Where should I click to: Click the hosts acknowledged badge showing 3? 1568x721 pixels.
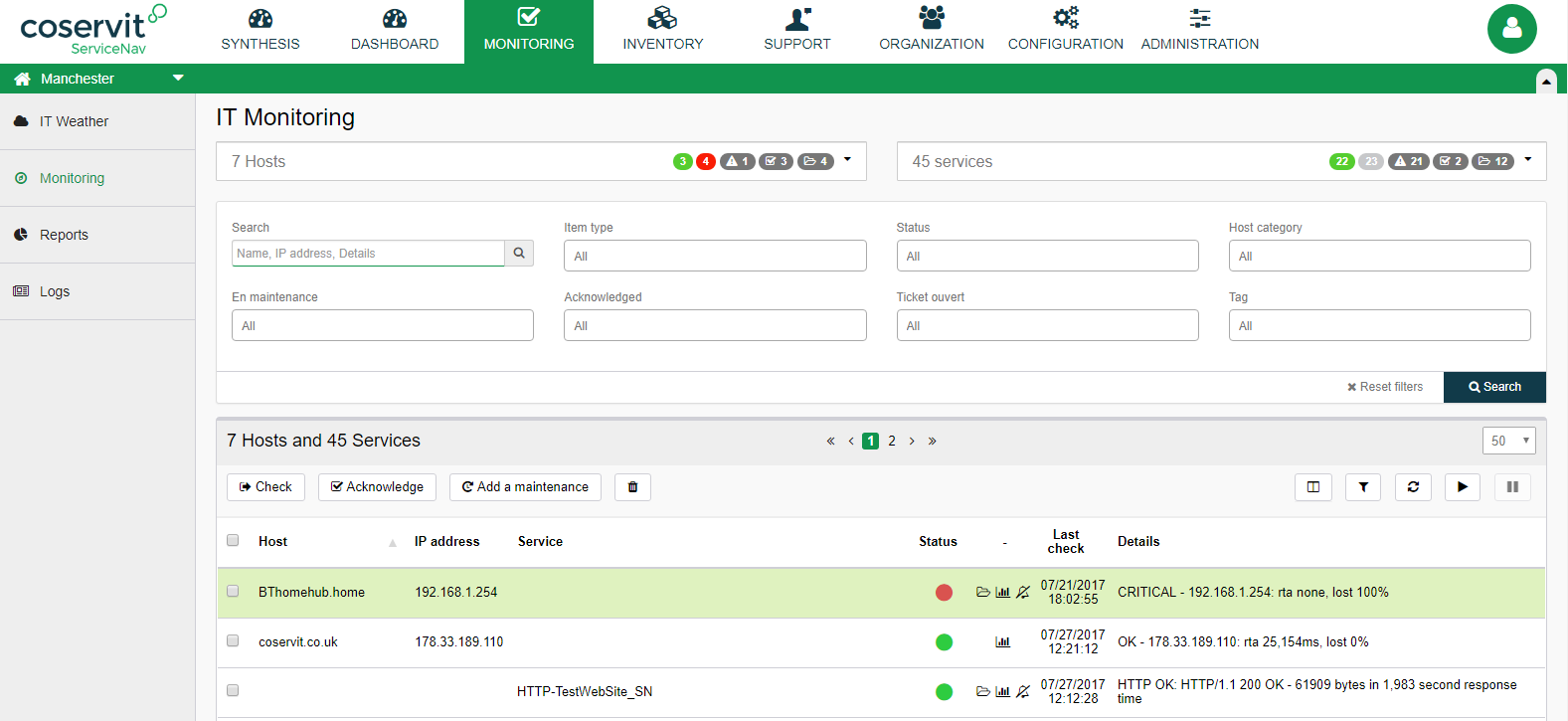coord(777,161)
